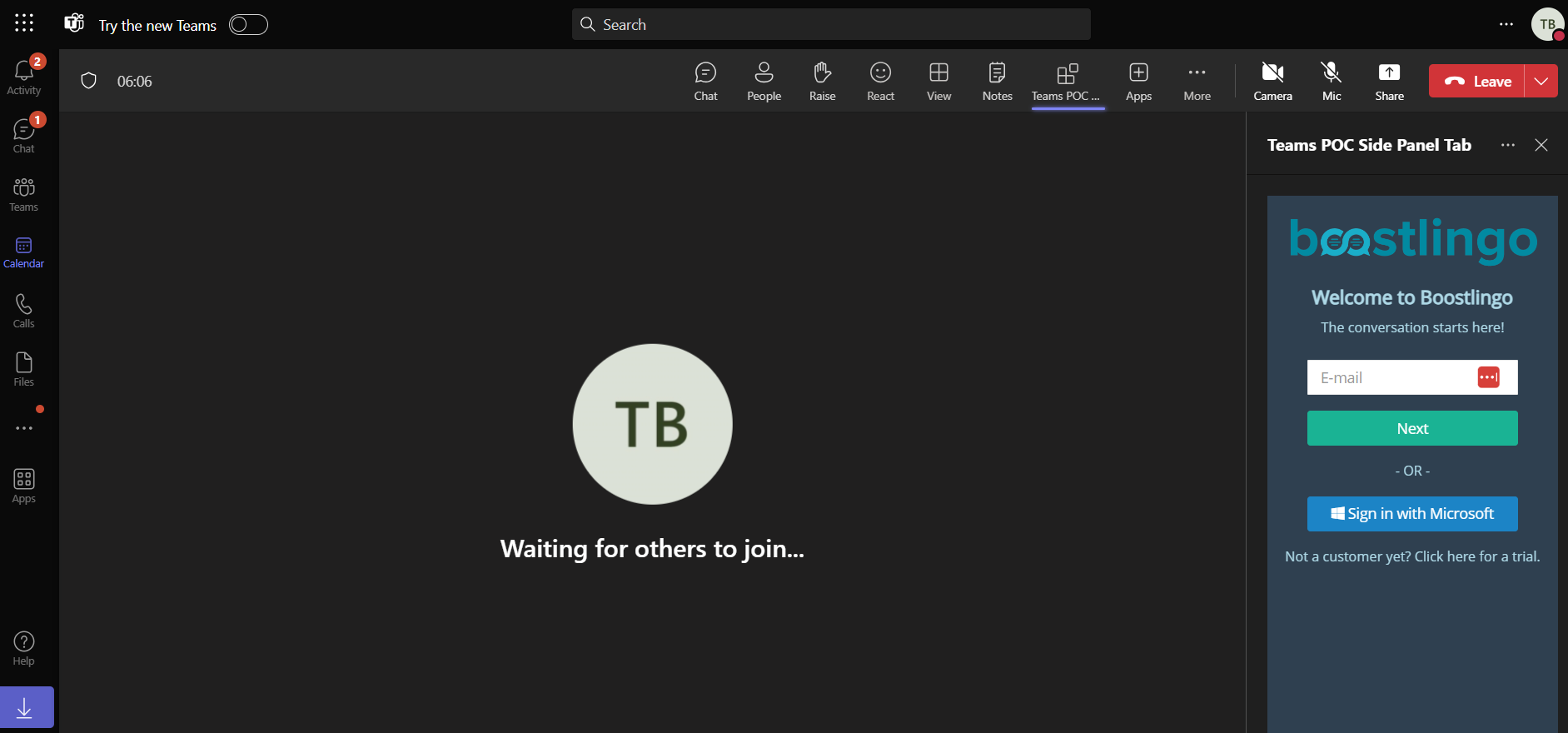Image resolution: width=1568 pixels, height=733 pixels.
Task: Raise your hand in meeting
Action: tap(822, 82)
